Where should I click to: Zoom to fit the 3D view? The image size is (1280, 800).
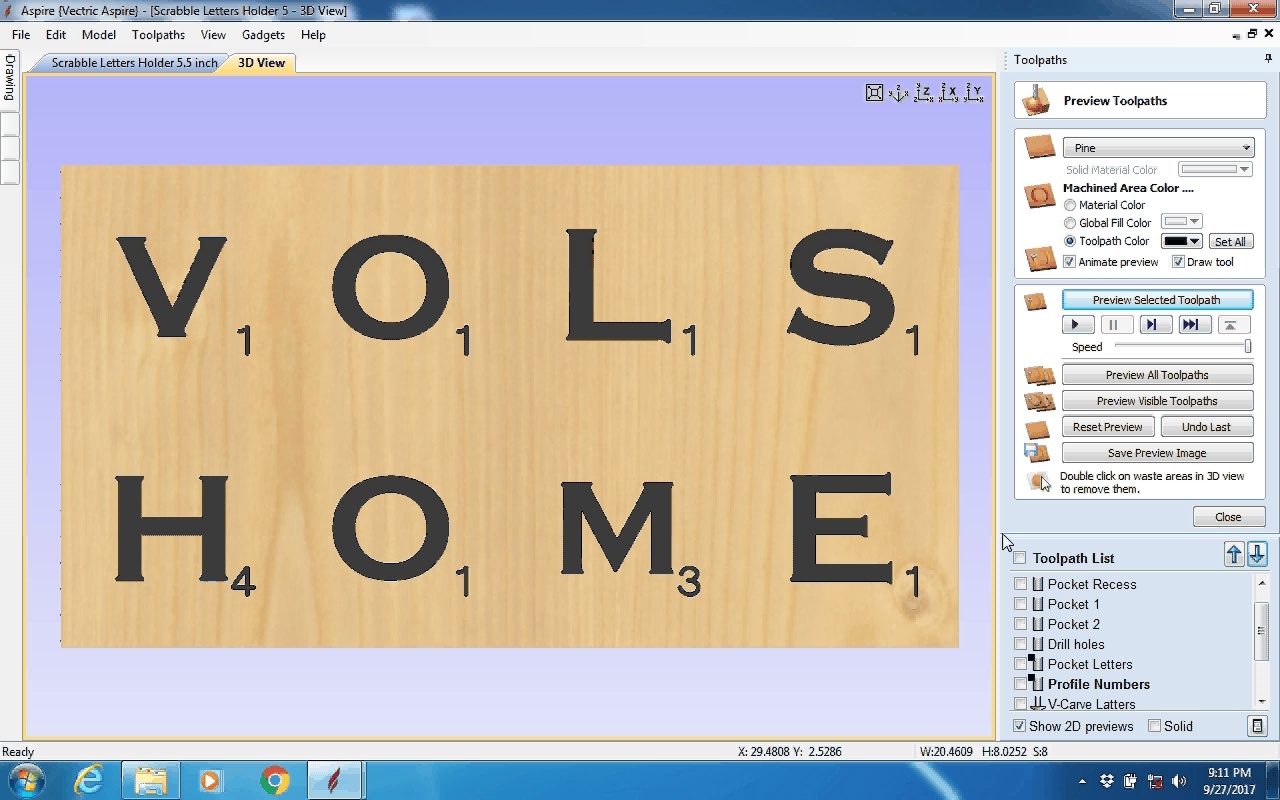(874, 93)
